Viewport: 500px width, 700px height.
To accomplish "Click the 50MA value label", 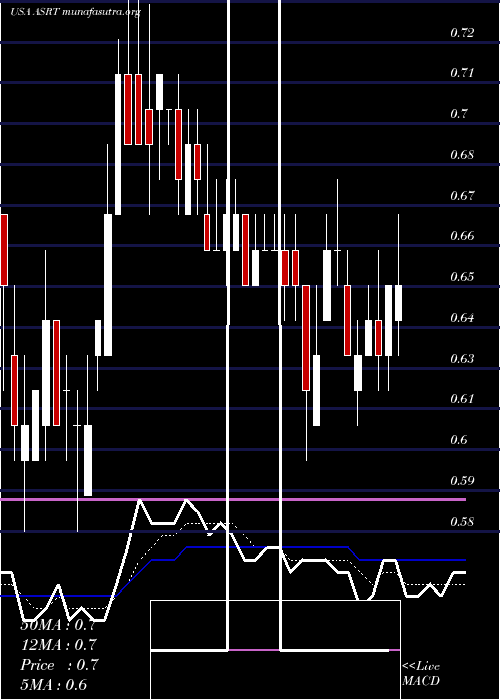I will click(x=58, y=625).
